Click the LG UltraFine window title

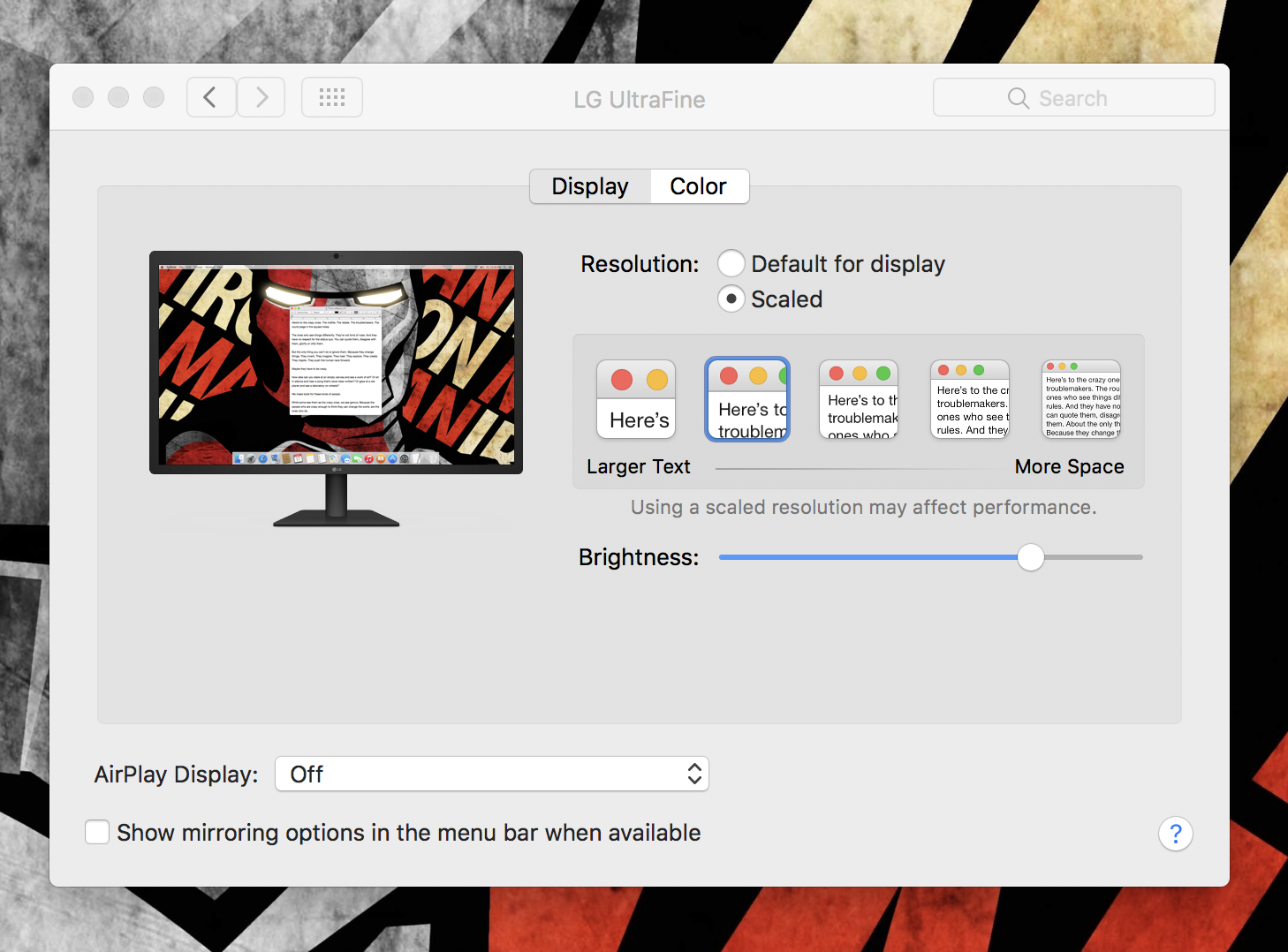click(640, 99)
